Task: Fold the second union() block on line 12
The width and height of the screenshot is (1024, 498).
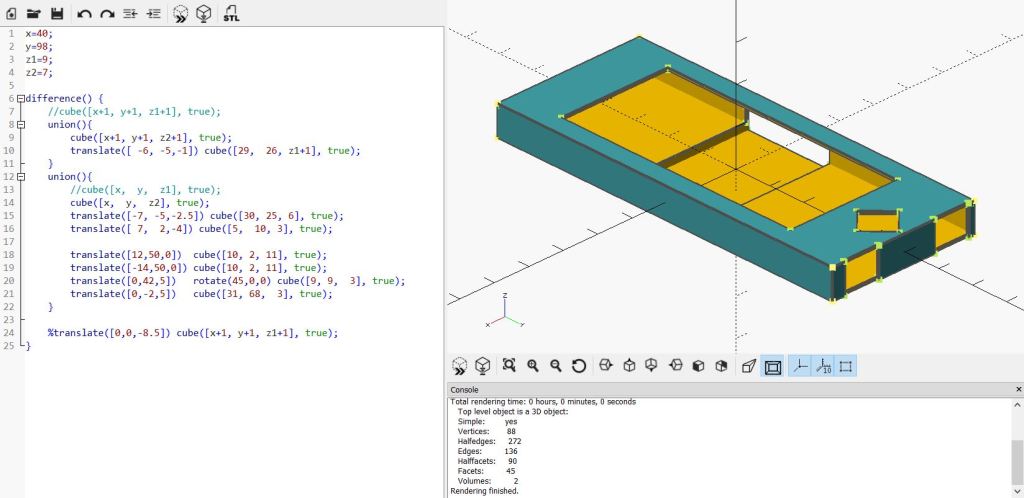Action: tap(21, 177)
